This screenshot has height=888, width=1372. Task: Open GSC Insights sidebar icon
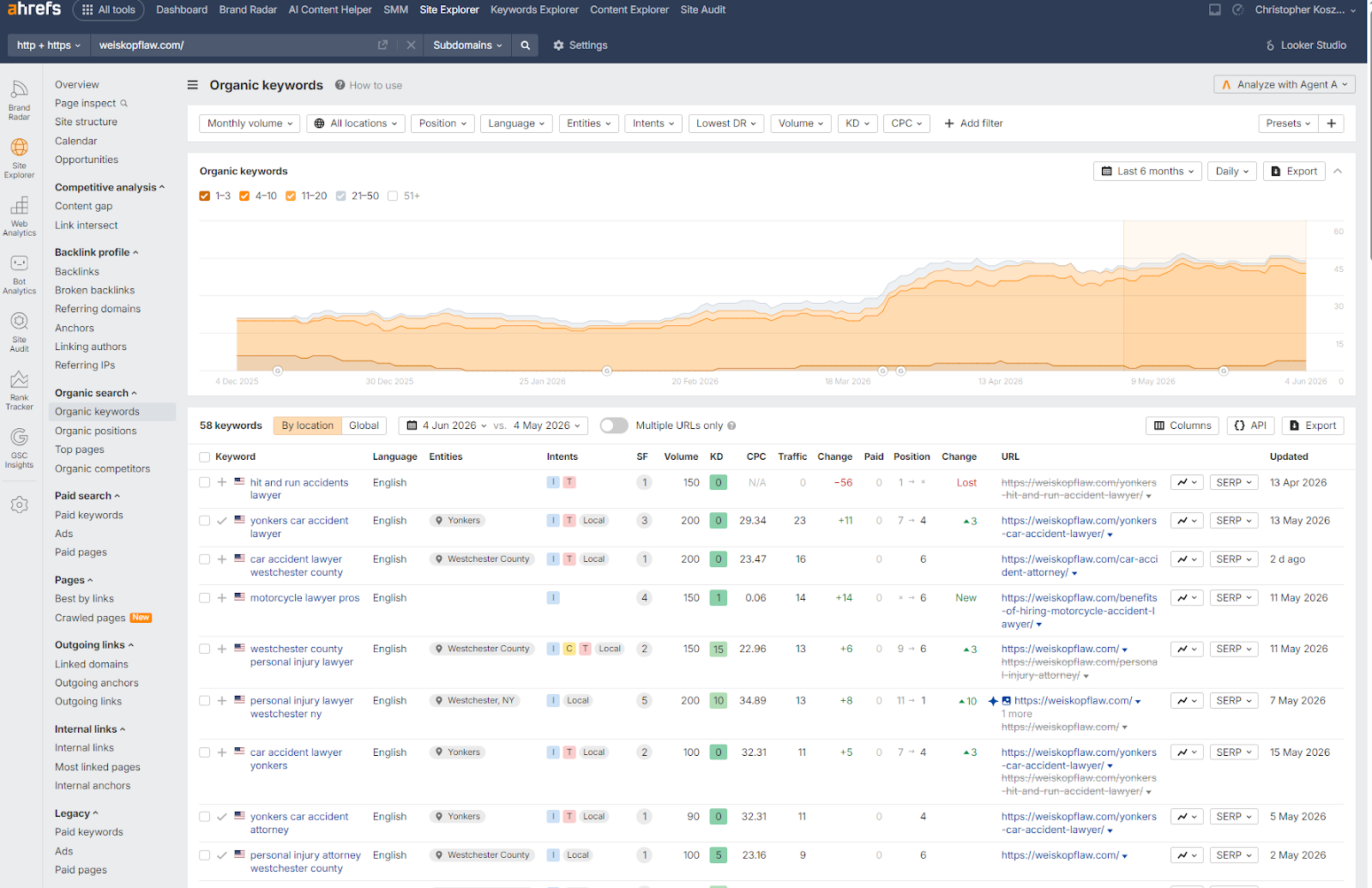pyautogui.click(x=19, y=448)
